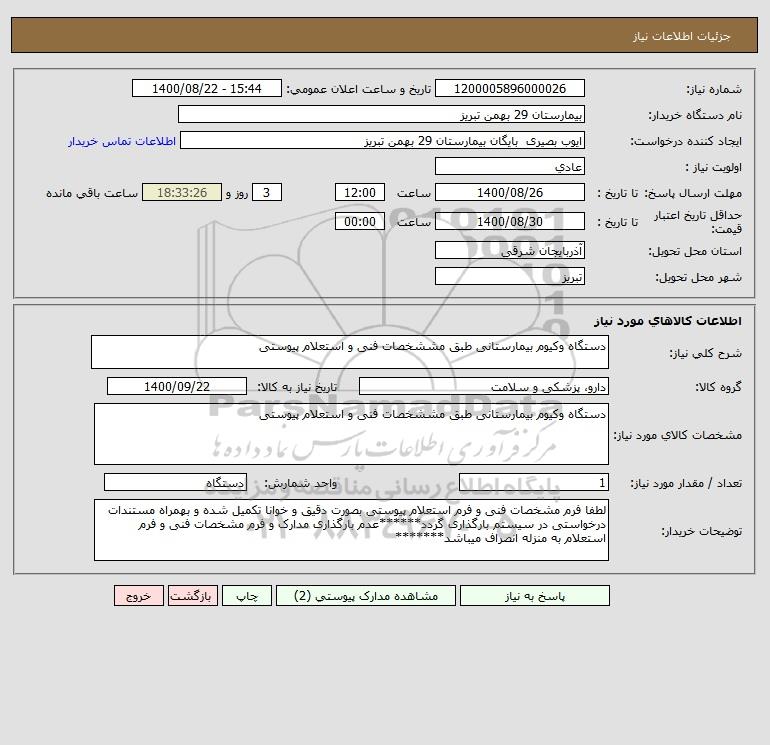This screenshot has width=770, height=745.
Task: Click the remaining time counter 18:33:26
Action: 182,193
